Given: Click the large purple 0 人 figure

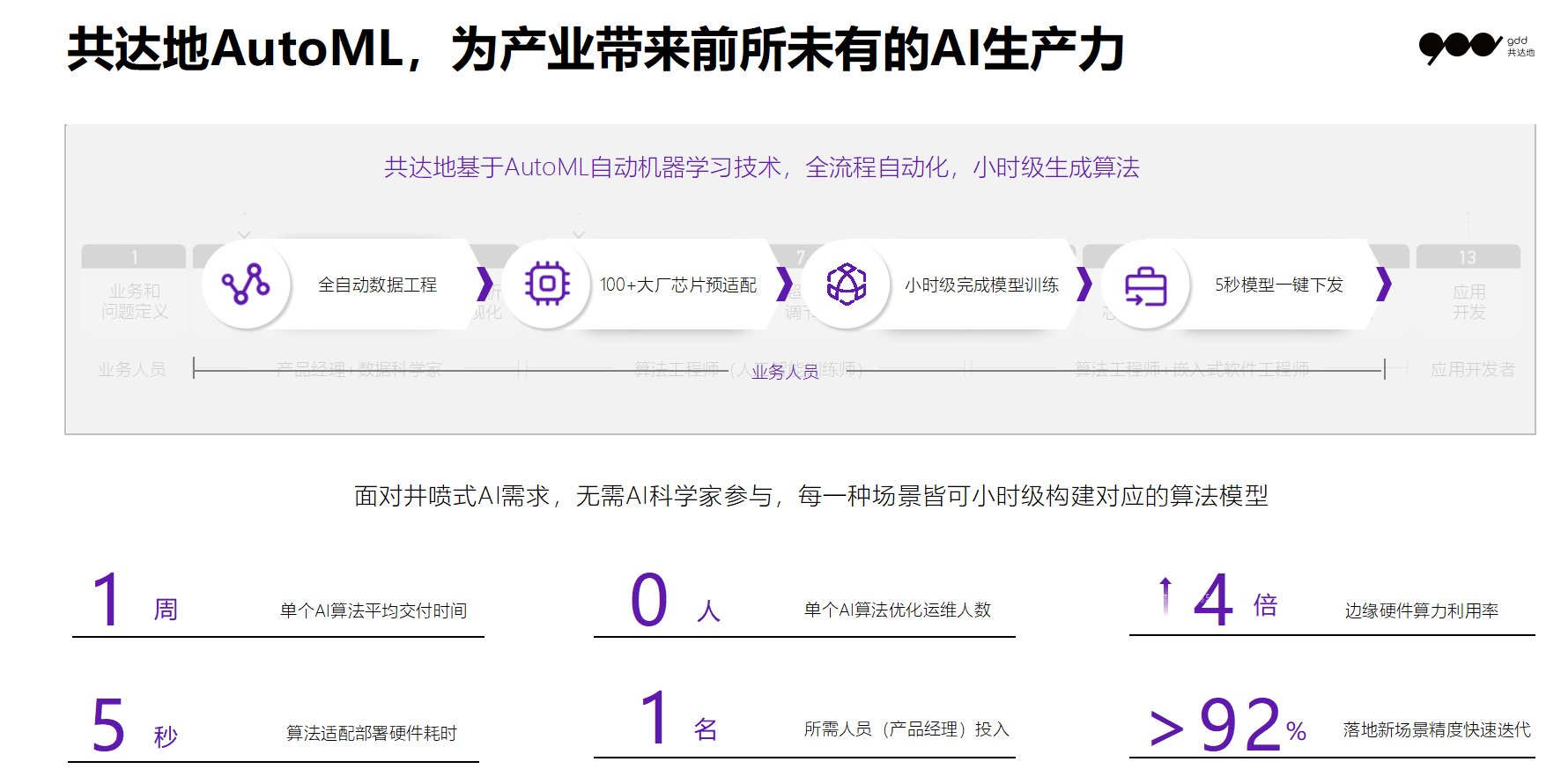Looking at the screenshot, I should [676, 601].
